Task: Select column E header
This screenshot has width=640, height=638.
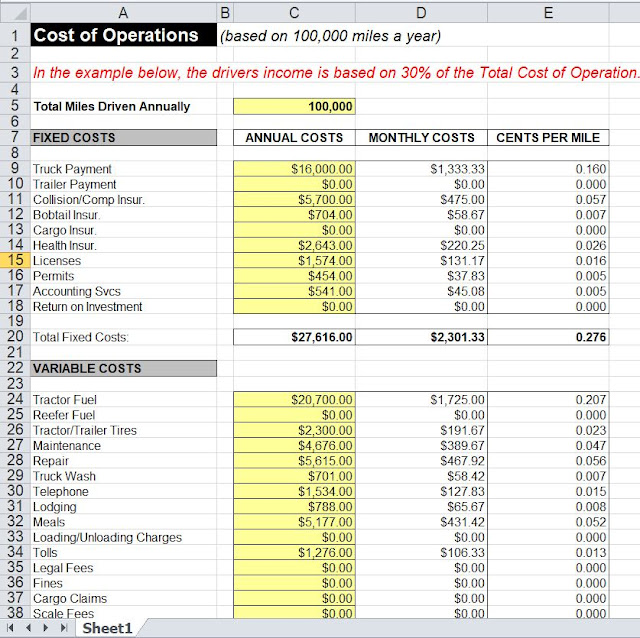Action: tap(548, 13)
